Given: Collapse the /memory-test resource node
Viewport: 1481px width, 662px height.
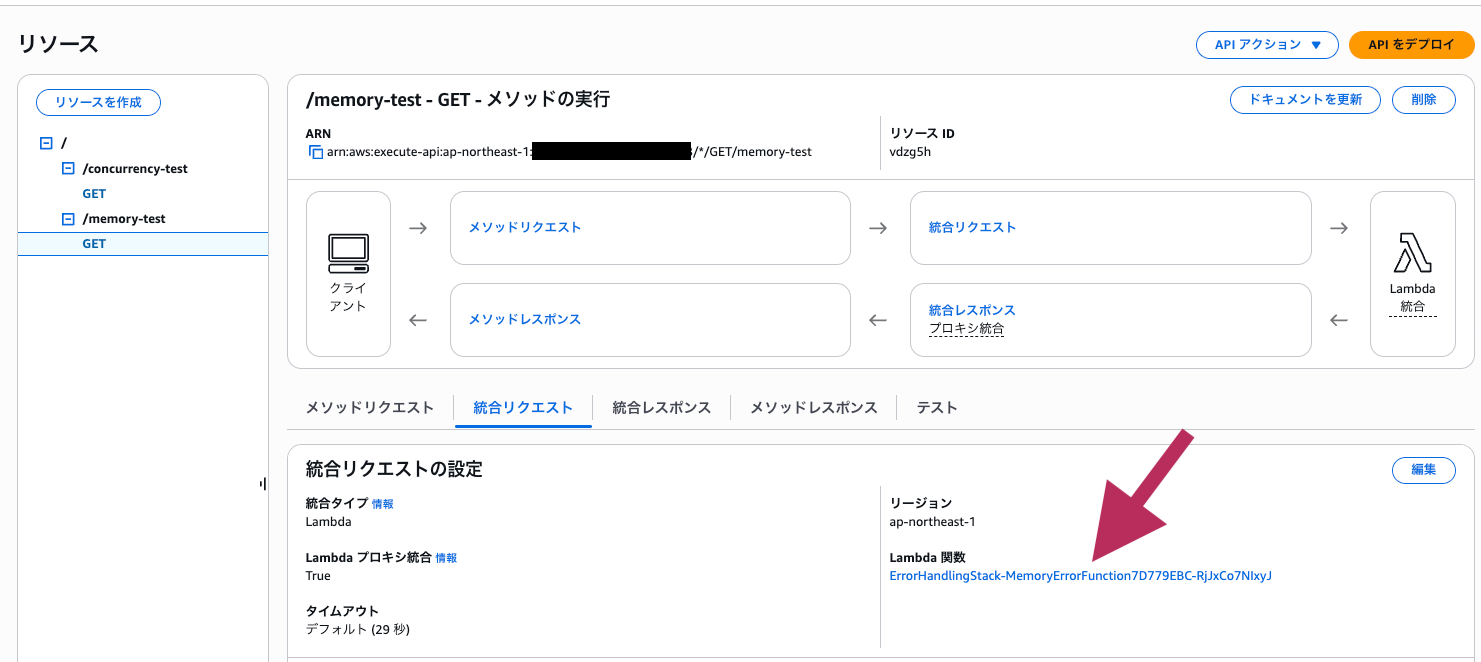Looking at the screenshot, I should (68, 219).
